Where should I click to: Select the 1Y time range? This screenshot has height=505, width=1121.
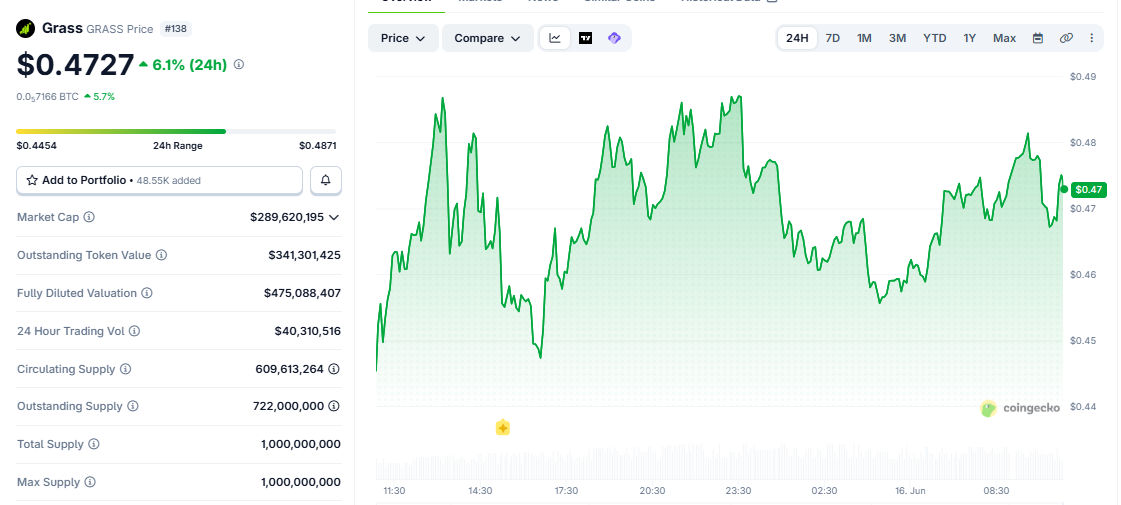point(969,38)
